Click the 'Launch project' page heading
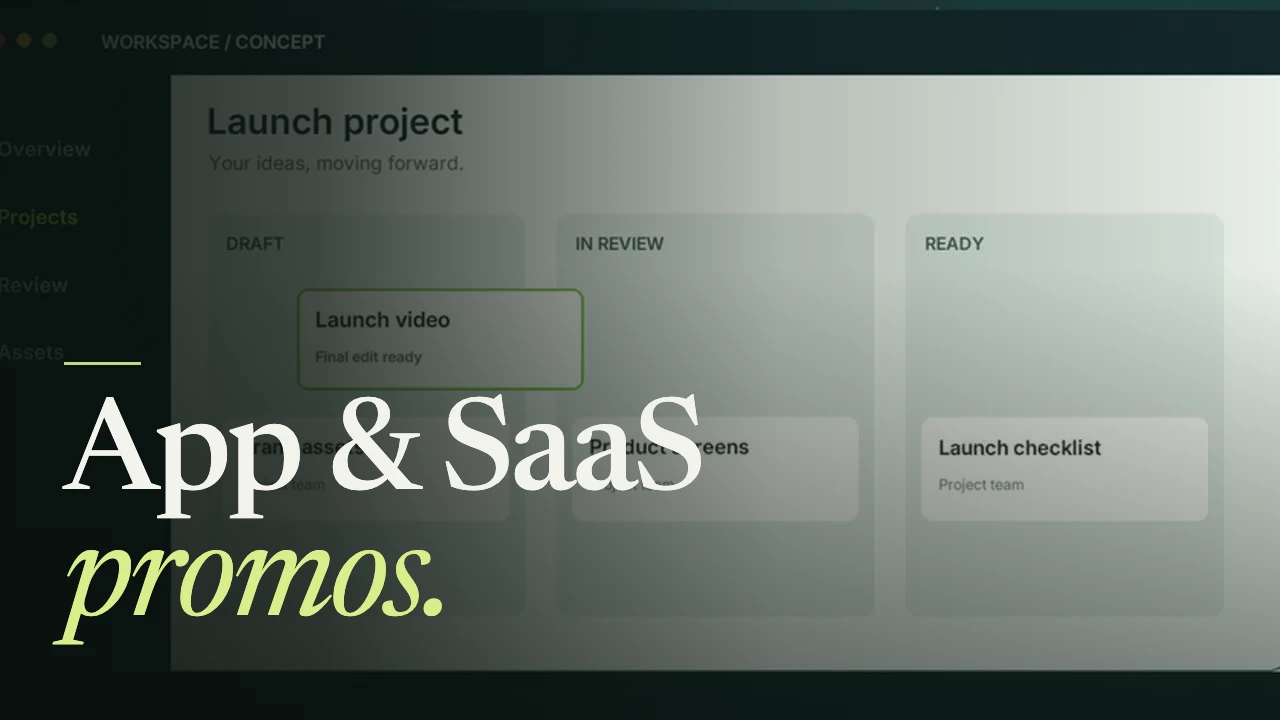The image size is (1280, 720). click(335, 122)
